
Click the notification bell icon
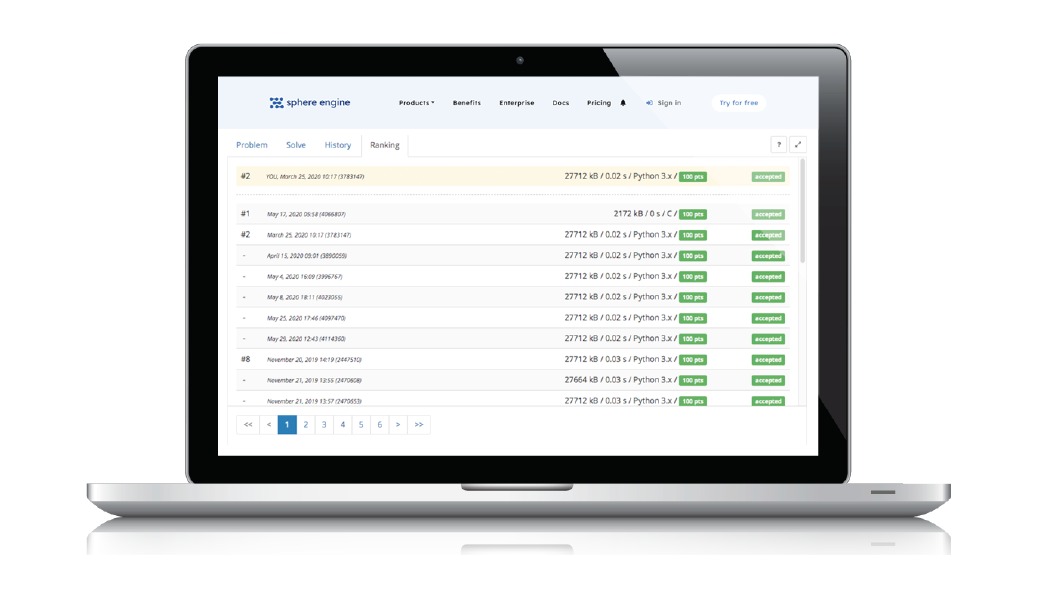623,103
